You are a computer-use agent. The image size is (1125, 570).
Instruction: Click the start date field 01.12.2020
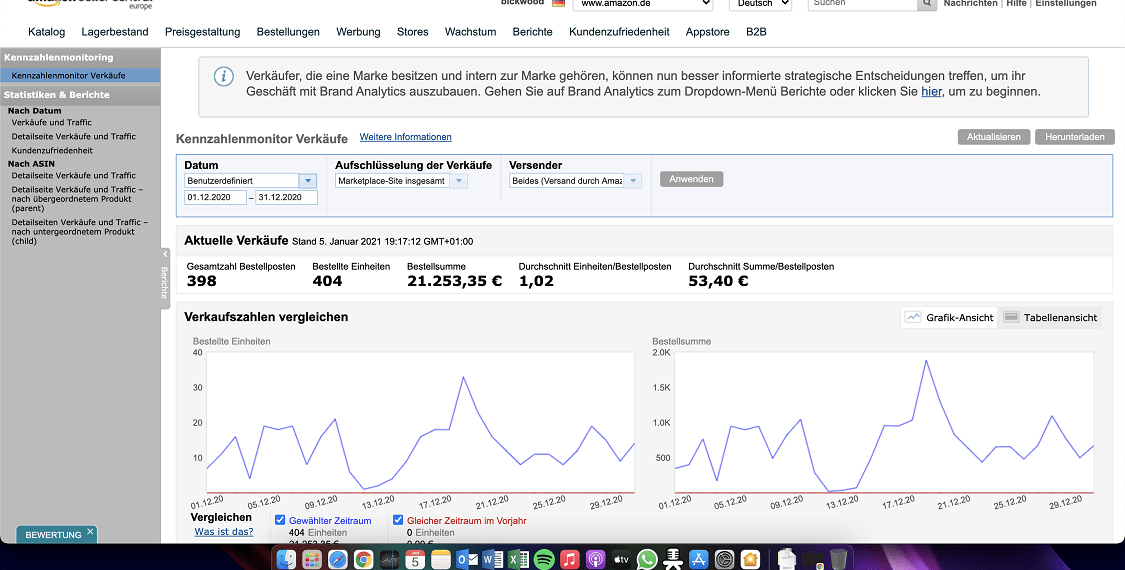click(214, 198)
